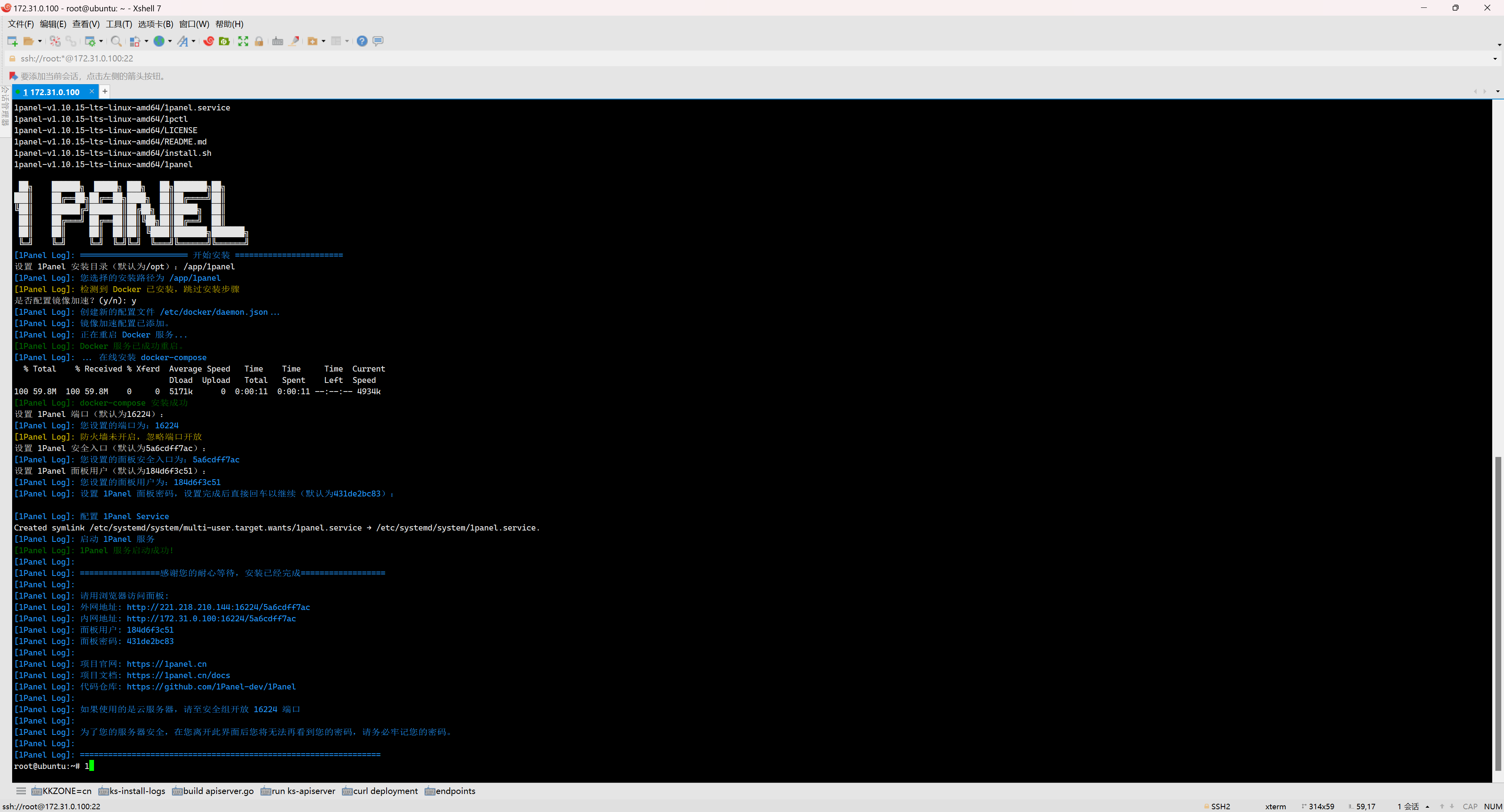The height and width of the screenshot is (812, 1504).
Task: Click the highlighter pen icon
Action: 294,41
